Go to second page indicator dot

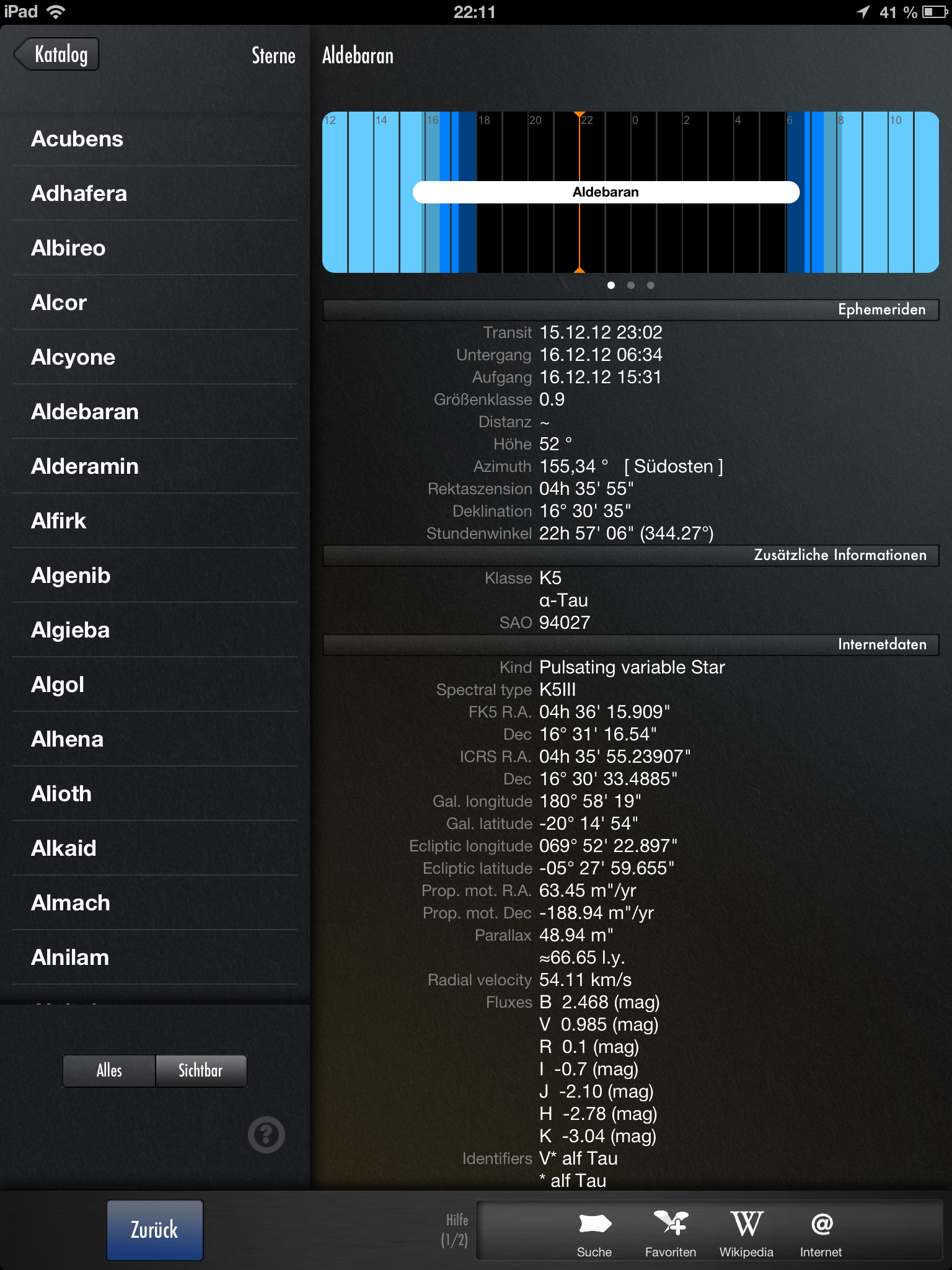pyautogui.click(x=631, y=285)
